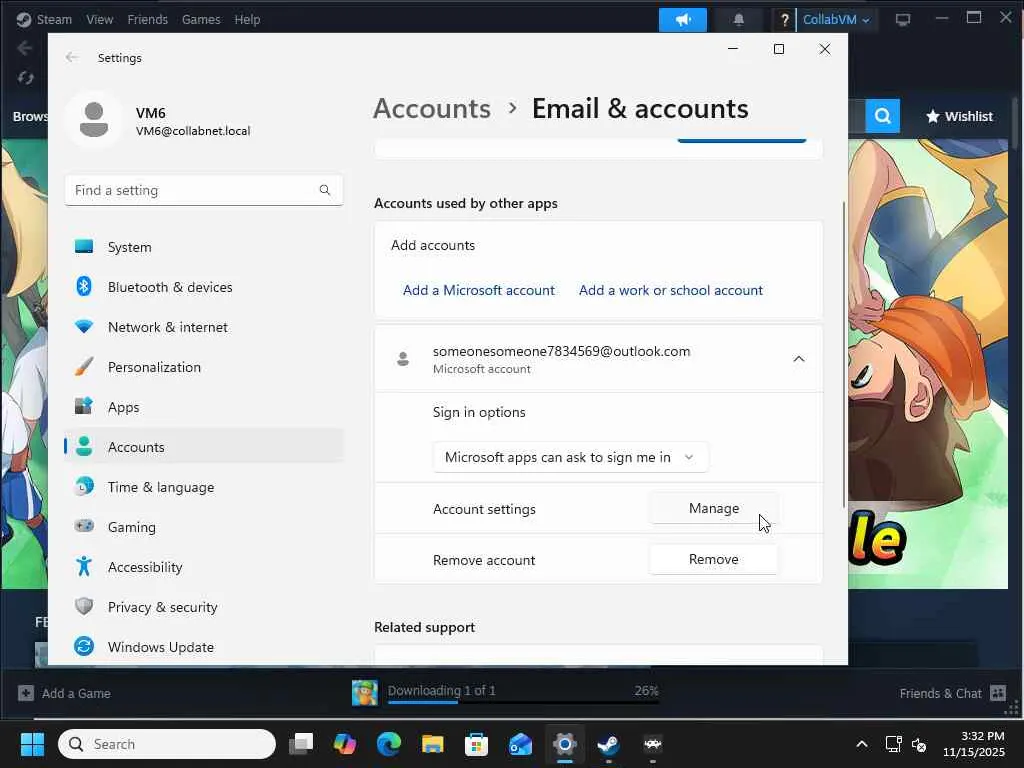Viewport: 1024px width, 768px height.
Task: Open Task View from the taskbar
Action: (301, 744)
